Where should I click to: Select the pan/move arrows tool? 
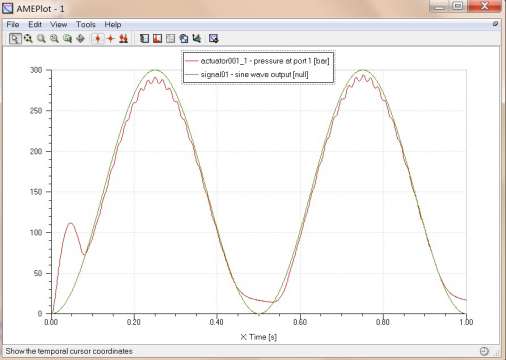[x=80, y=39]
